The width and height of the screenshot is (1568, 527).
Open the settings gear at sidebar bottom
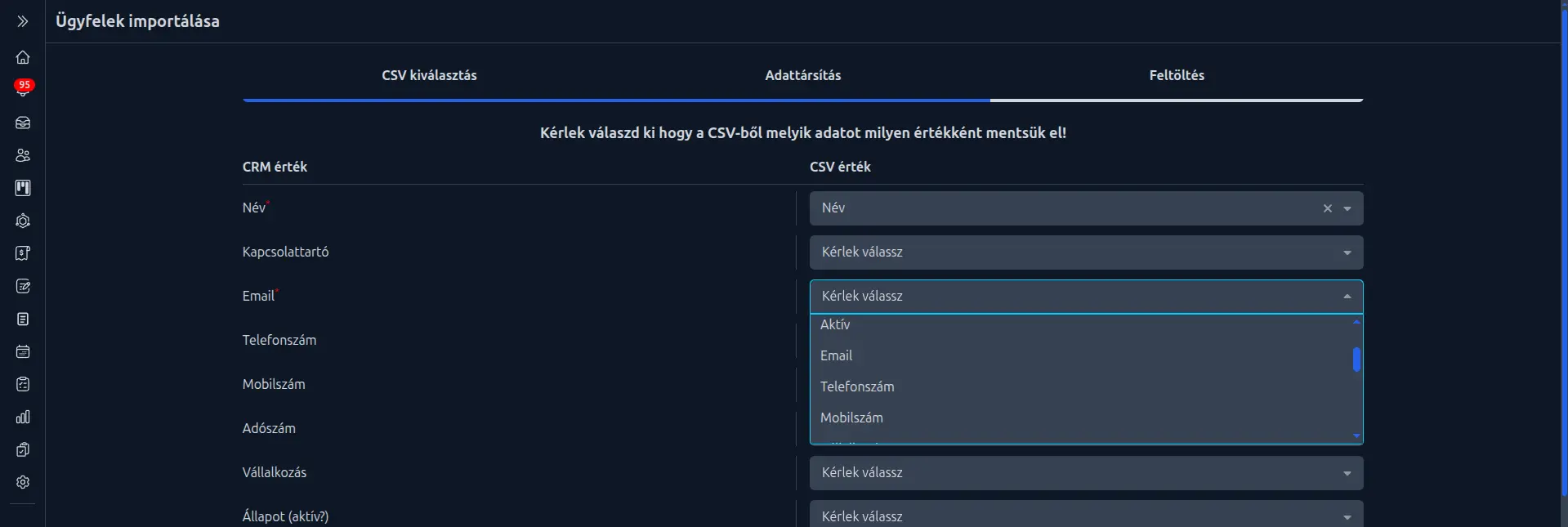click(x=22, y=482)
